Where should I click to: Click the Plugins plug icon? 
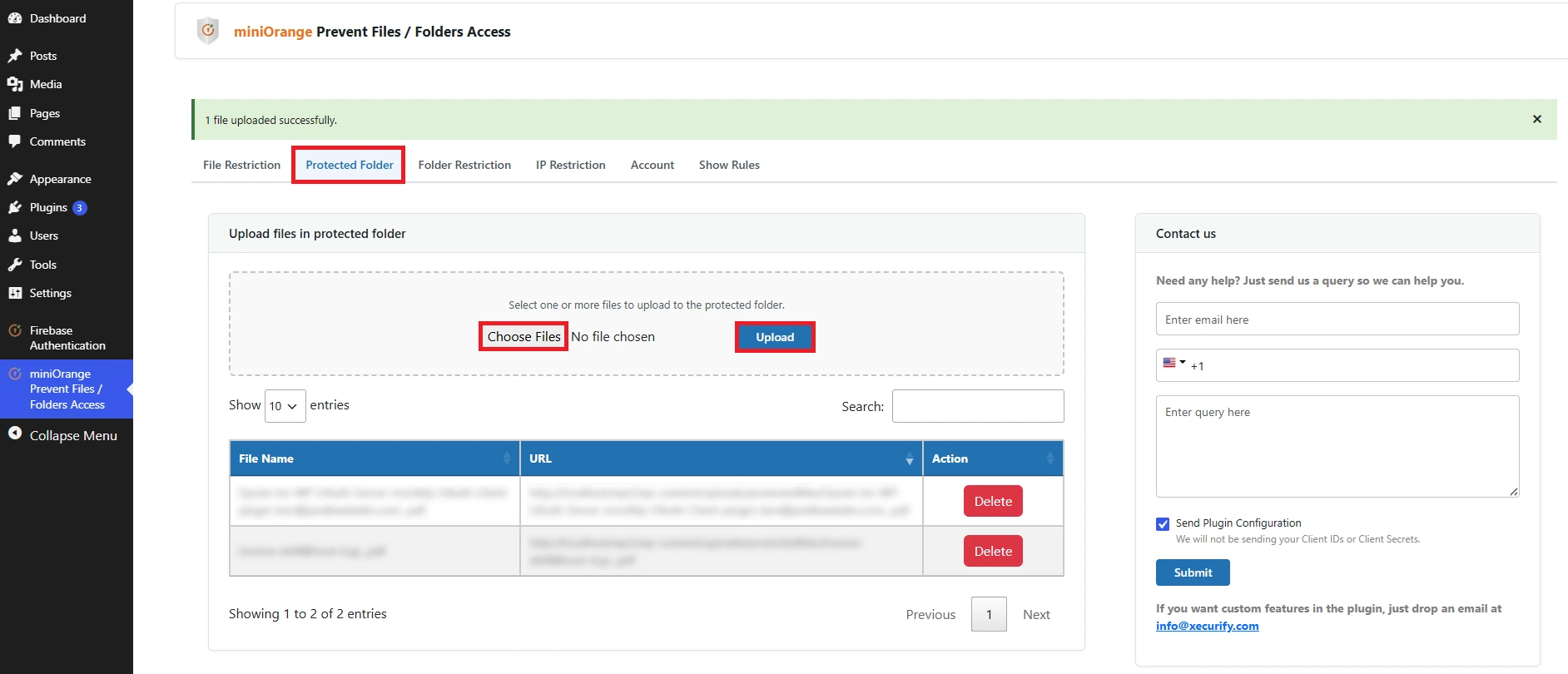pyautogui.click(x=15, y=207)
